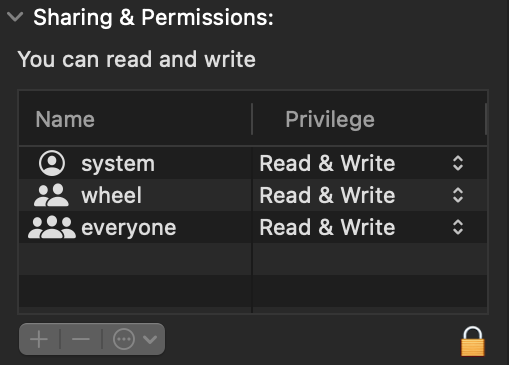Image resolution: width=509 pixels, height=365 pixels.
Task: Click the system user icon
Action: pos(52,163)
